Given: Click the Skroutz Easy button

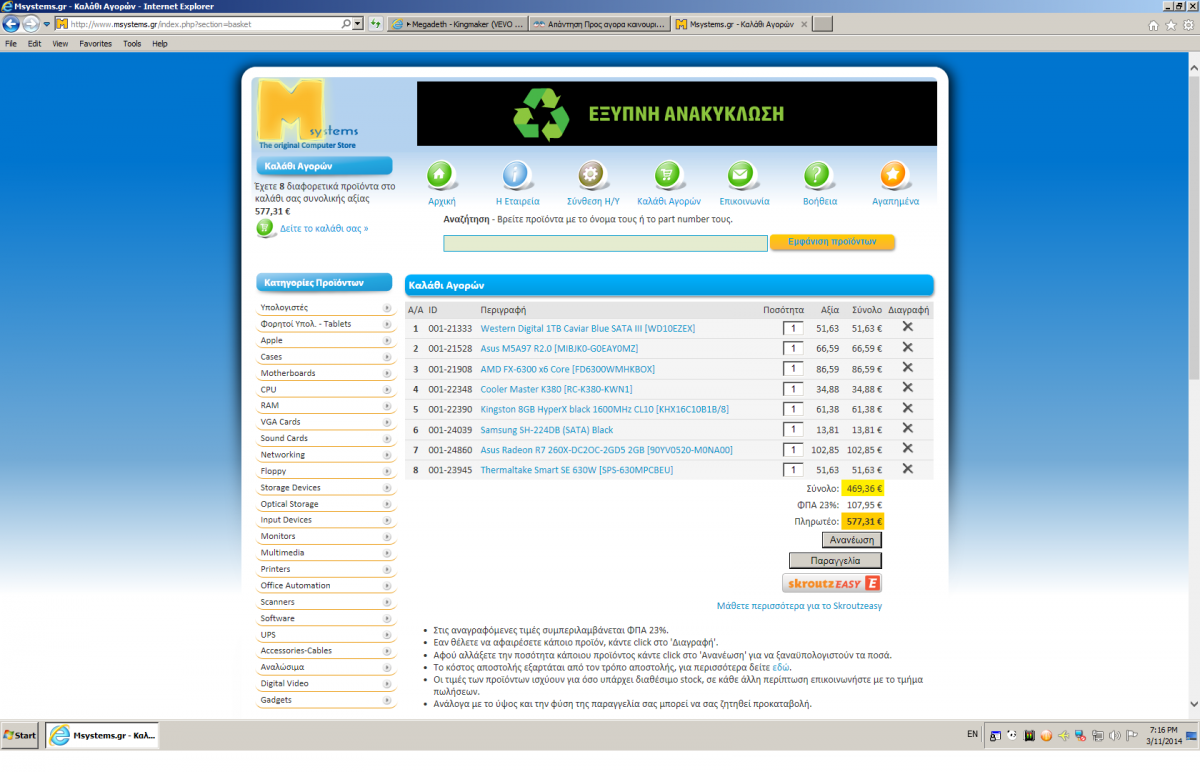Looking at the screenshot, I should (x=832, y=583).
